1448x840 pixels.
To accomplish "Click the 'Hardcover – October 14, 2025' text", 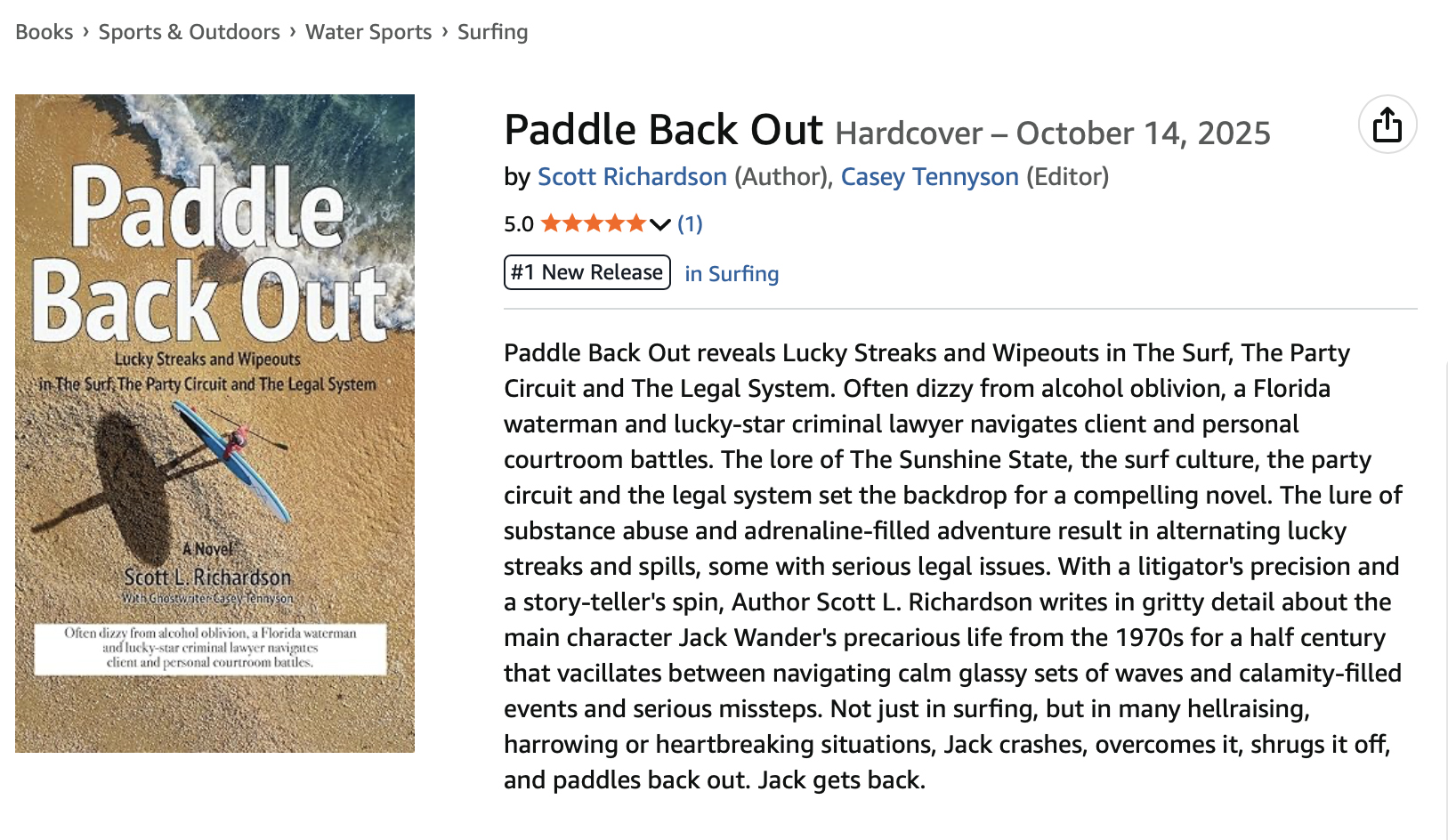I will 1052,133.
